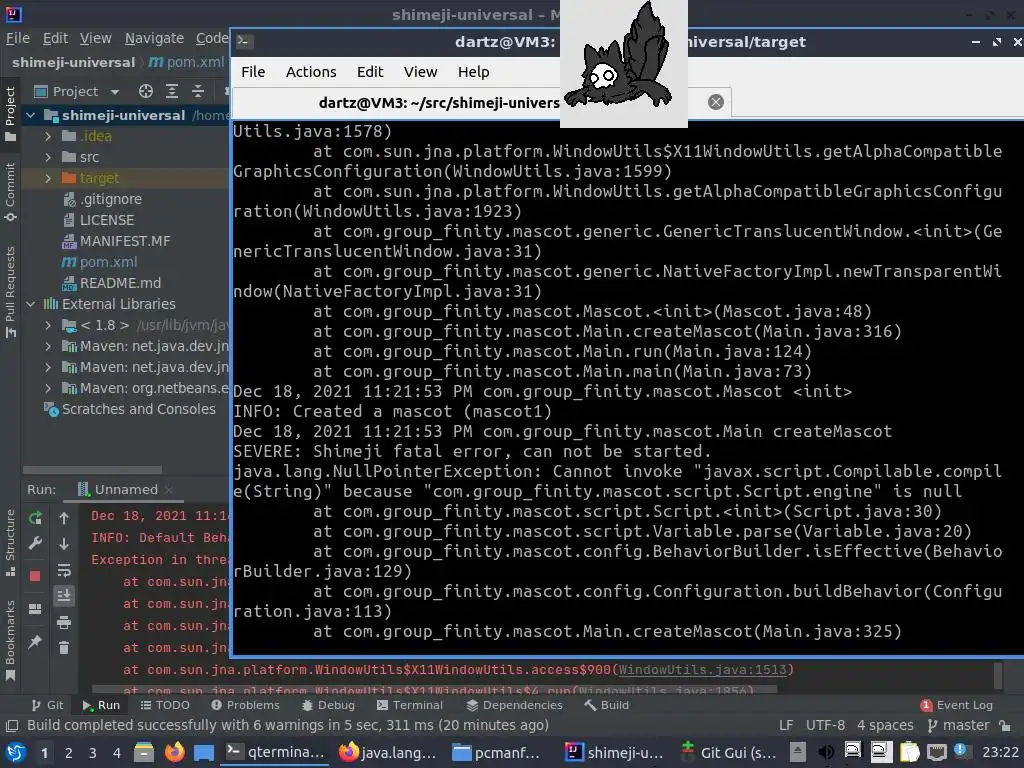This screenshot has width=1024, height=768.
Task: Close the Unnamed run tab
Action: point(169,490)
